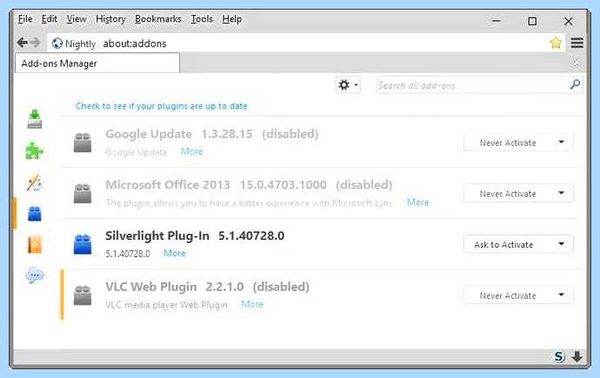The image size is (600, 378).
Task: Open the Tools menu
Action: pos(202,19)
